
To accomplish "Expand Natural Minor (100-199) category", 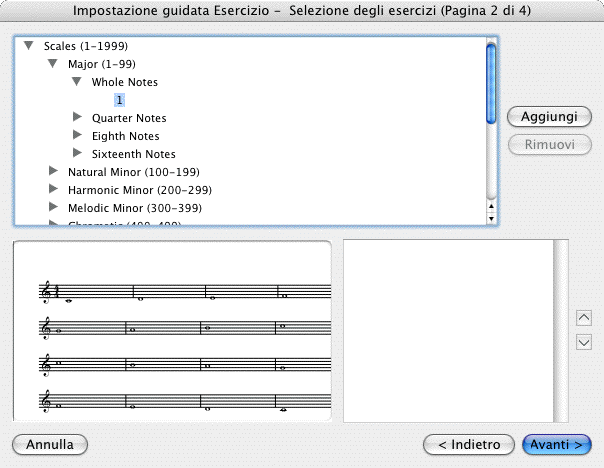I will pos(54,172).
